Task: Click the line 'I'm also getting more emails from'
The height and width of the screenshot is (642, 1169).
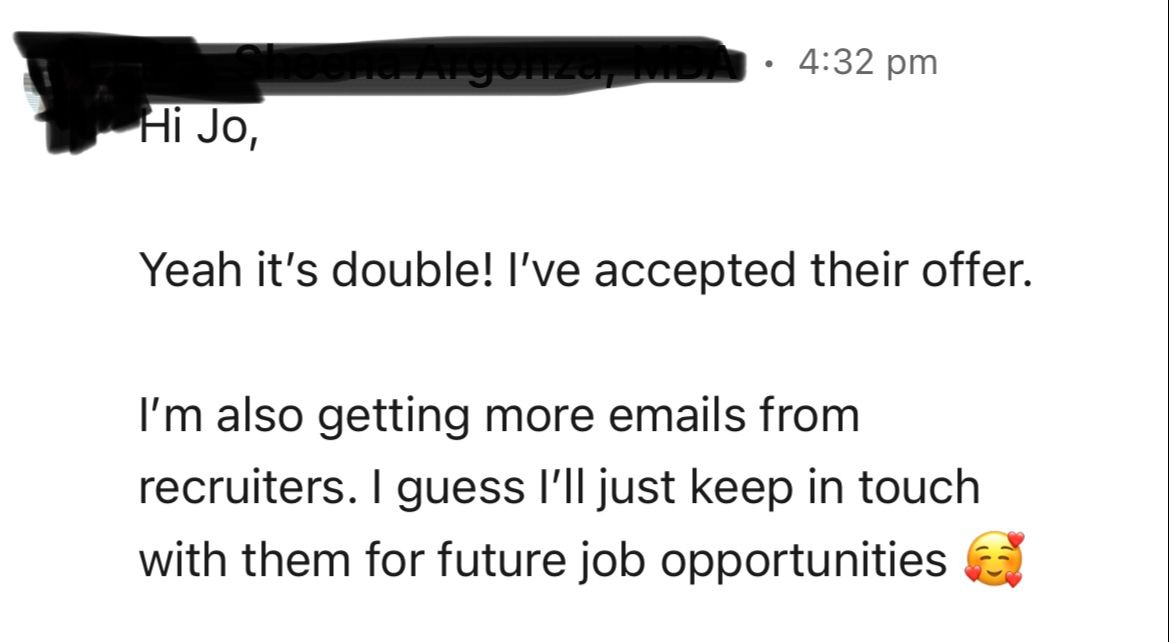Action: [x=498, y=415]
